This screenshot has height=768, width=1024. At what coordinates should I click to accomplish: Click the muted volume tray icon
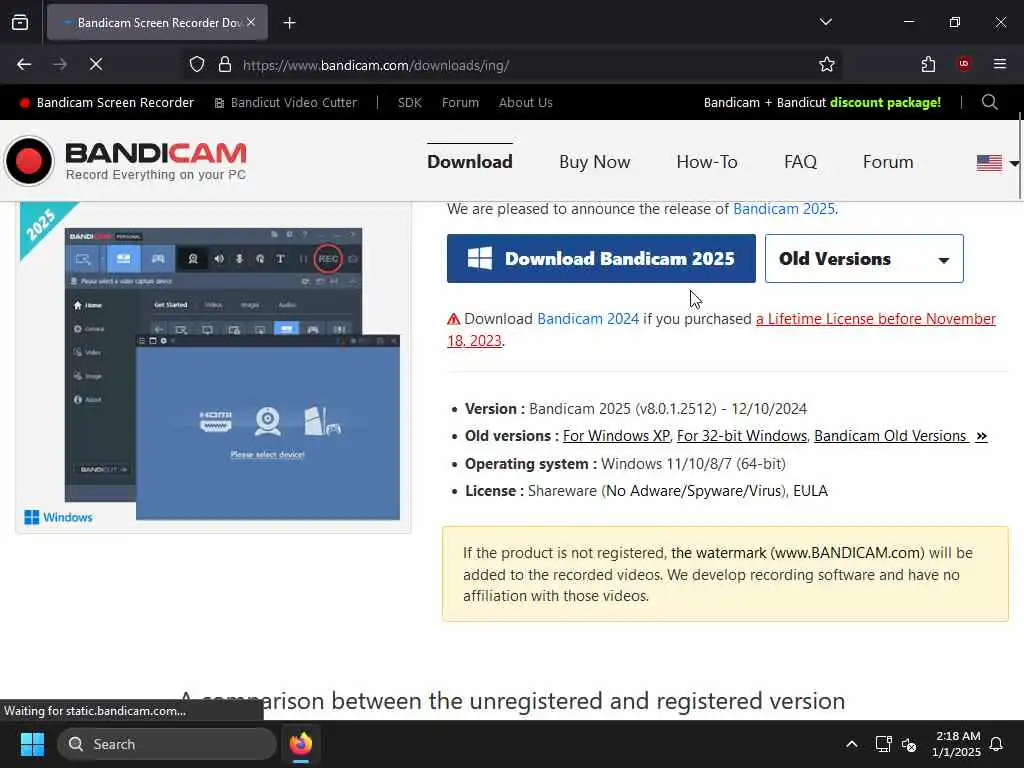908,744
